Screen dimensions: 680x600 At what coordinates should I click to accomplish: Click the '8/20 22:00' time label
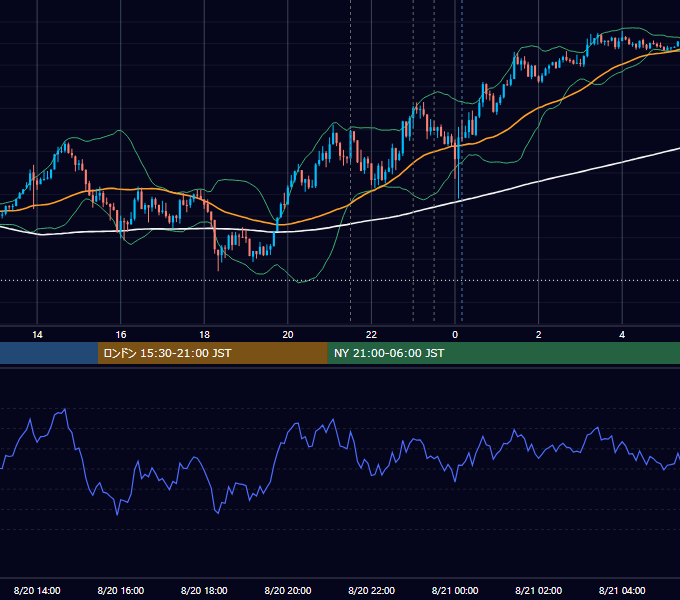(x=371, y=590)
